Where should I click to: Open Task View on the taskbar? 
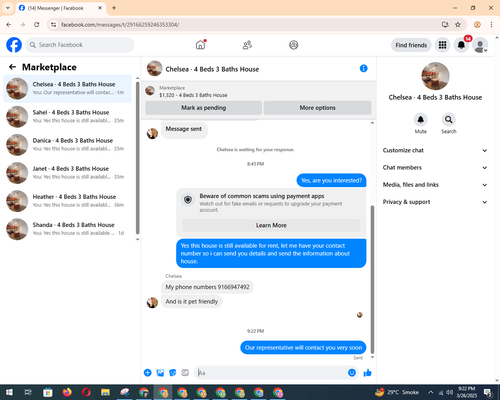tap(28, 392)
